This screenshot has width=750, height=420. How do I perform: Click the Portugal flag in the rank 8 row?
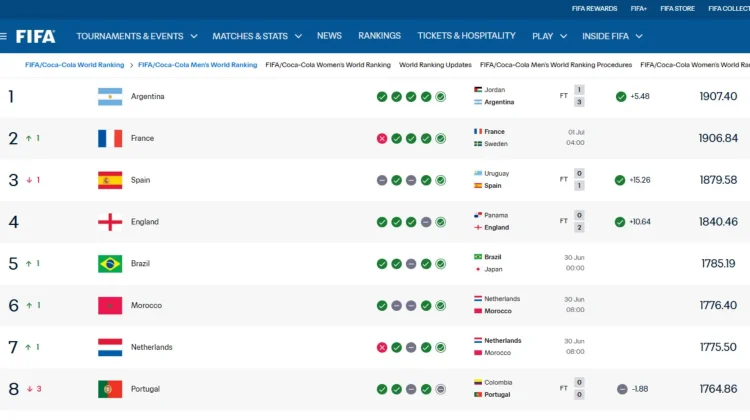110,389
